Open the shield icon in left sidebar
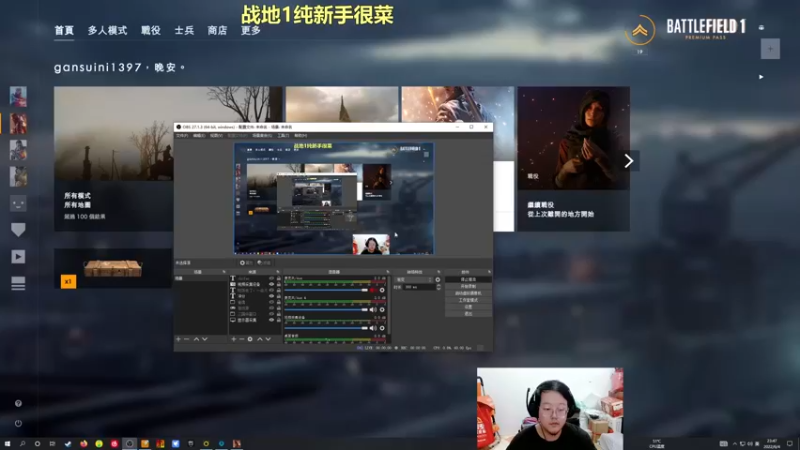Image resolution: width=800 pixels, height=450 pixels. point(18,230)
